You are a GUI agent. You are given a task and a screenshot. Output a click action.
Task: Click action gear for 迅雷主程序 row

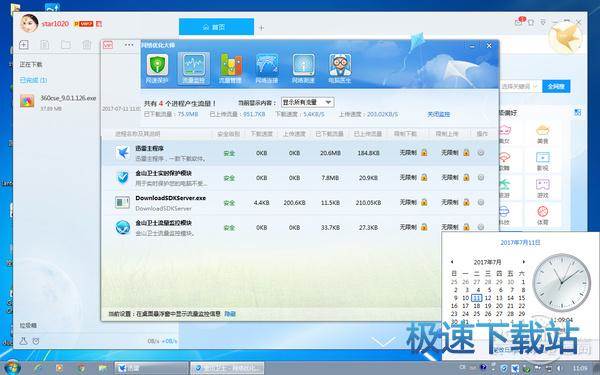click(x=481, y=153)
